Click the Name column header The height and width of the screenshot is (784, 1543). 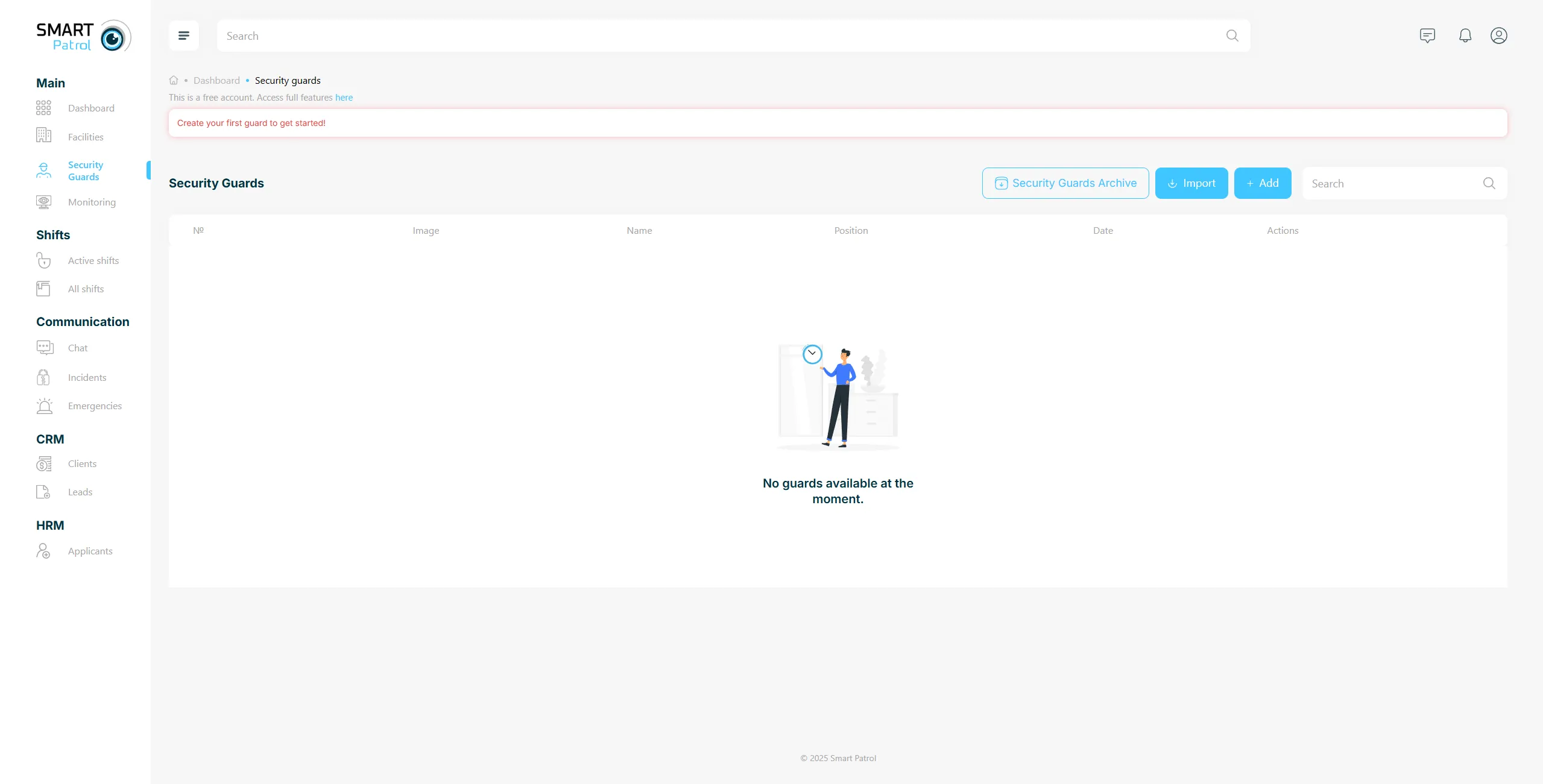(x=639, y=230)
